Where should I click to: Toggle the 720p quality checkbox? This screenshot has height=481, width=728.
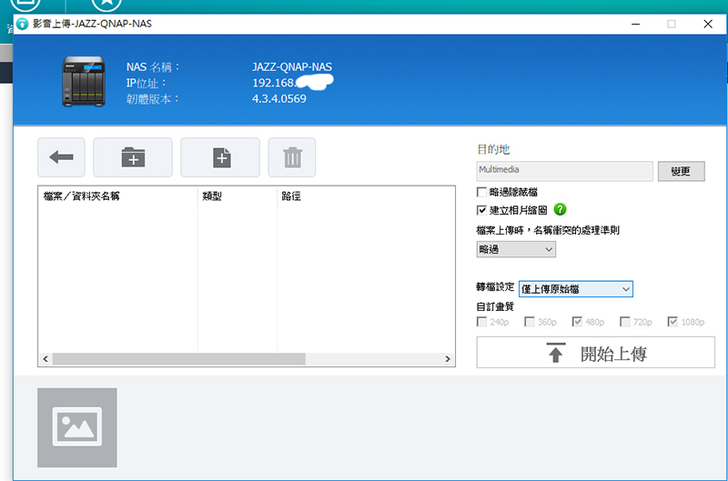(625, 322)
